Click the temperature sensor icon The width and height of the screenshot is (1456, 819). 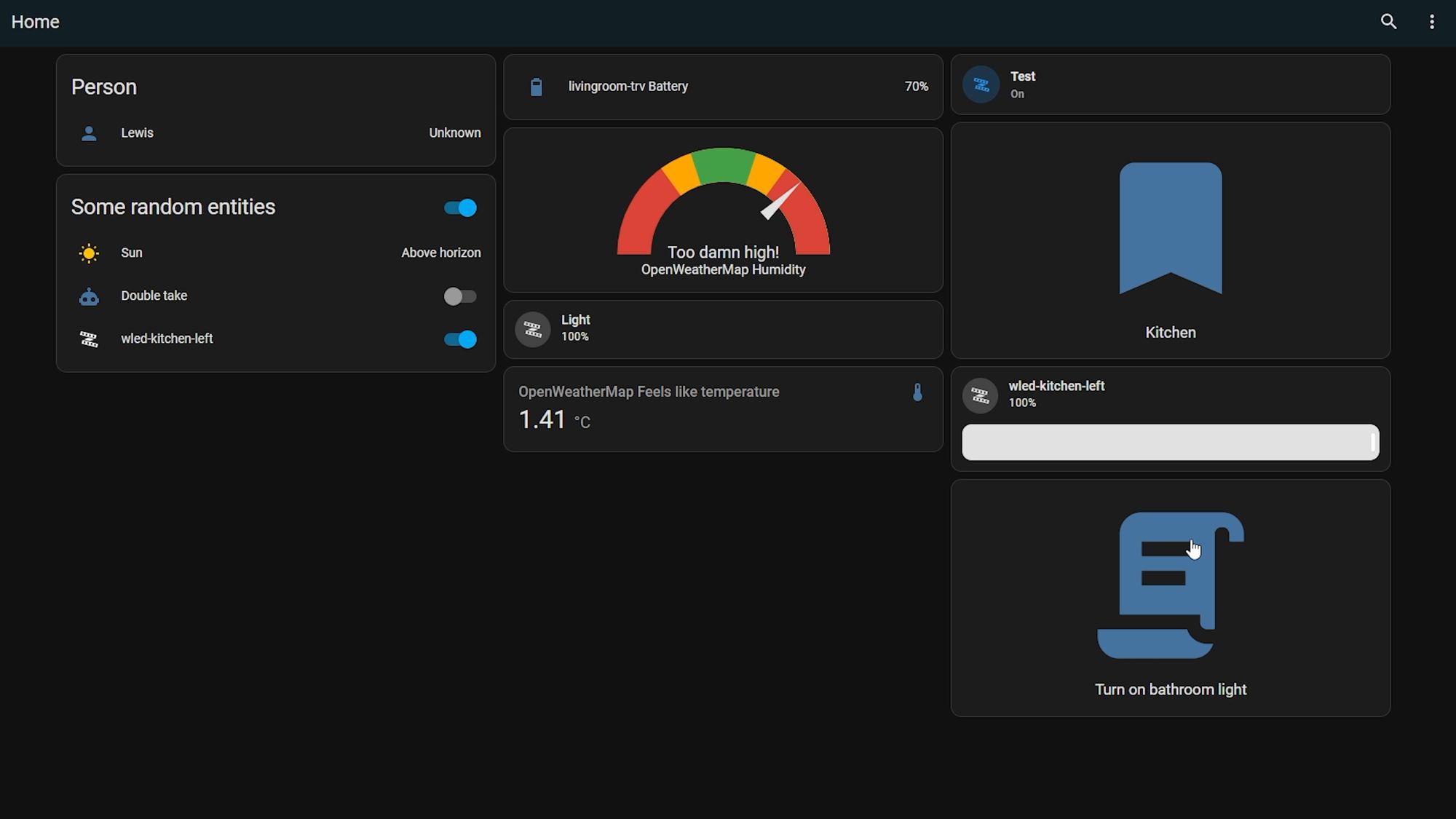[917, 391]
